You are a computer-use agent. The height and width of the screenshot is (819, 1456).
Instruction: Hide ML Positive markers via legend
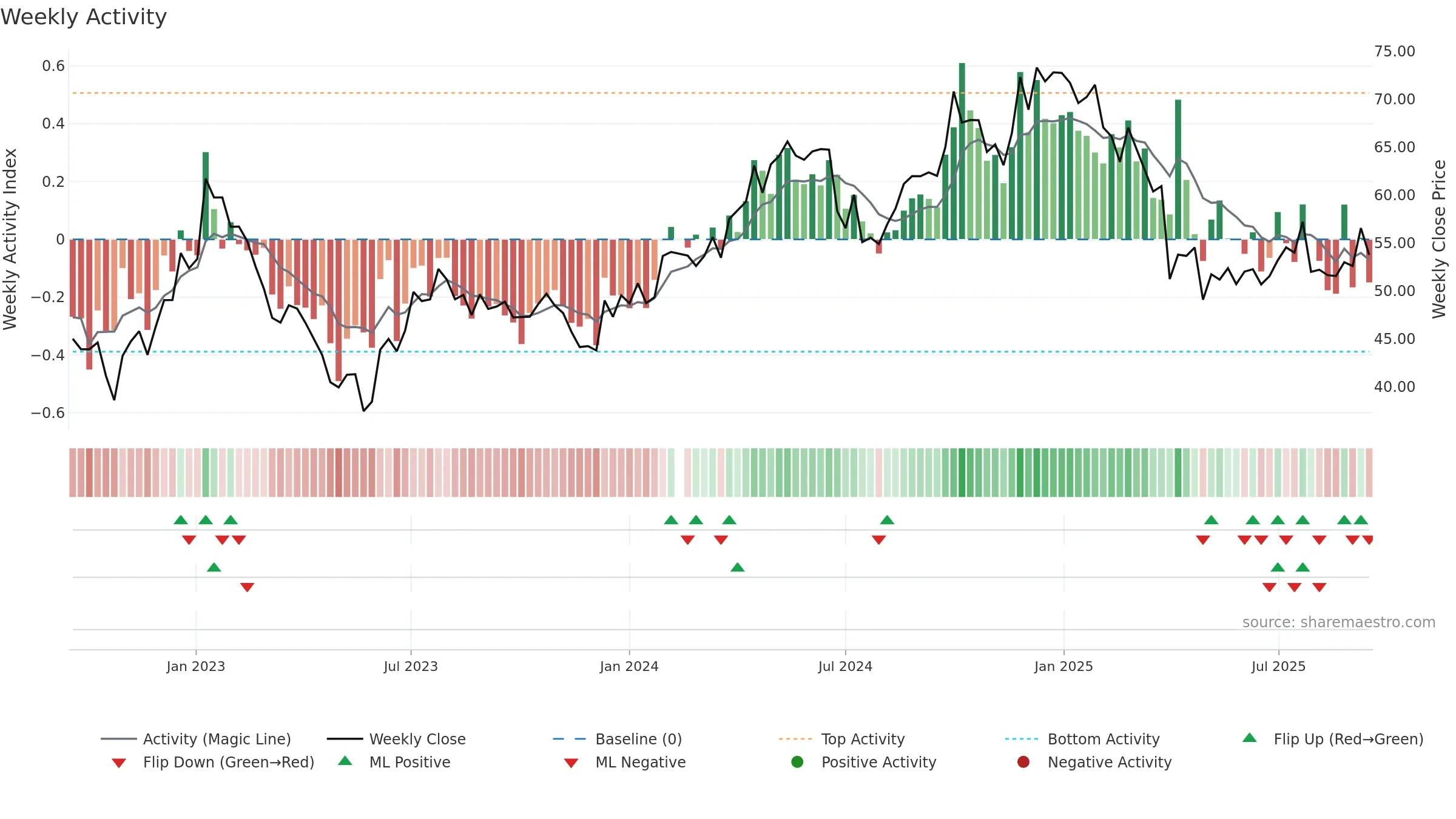coord(394,762)
